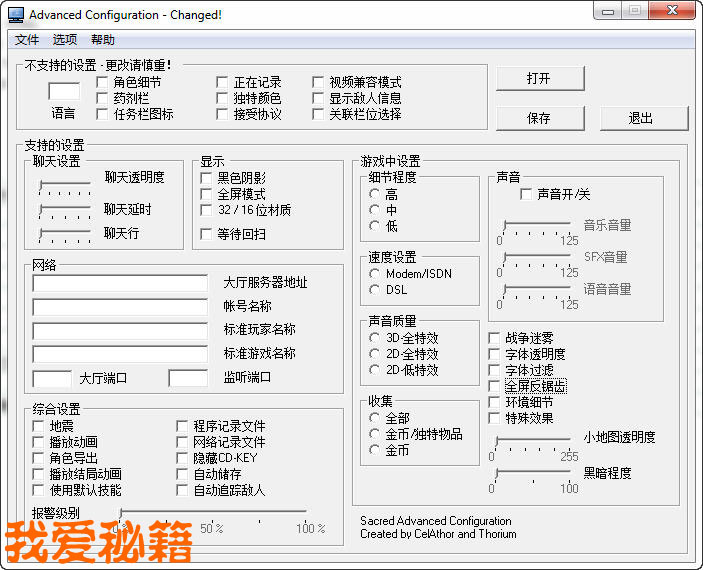This screenshot has width=703, height=570.
Task: Enable the 角色细节 checkbox
Action: [103, 83]
